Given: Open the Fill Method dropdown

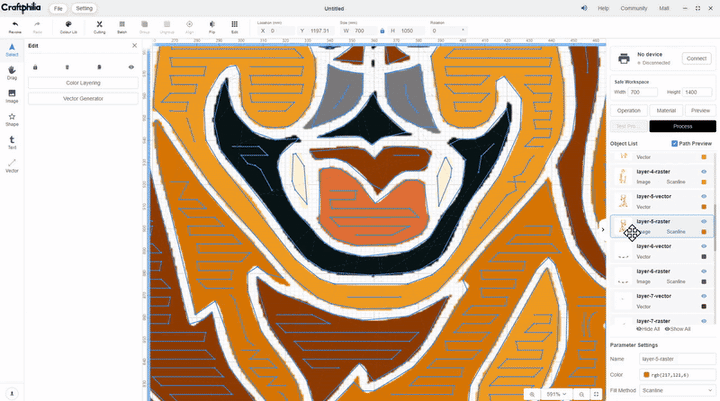Looking at the screenshot, I should click(x=677, y=390).
